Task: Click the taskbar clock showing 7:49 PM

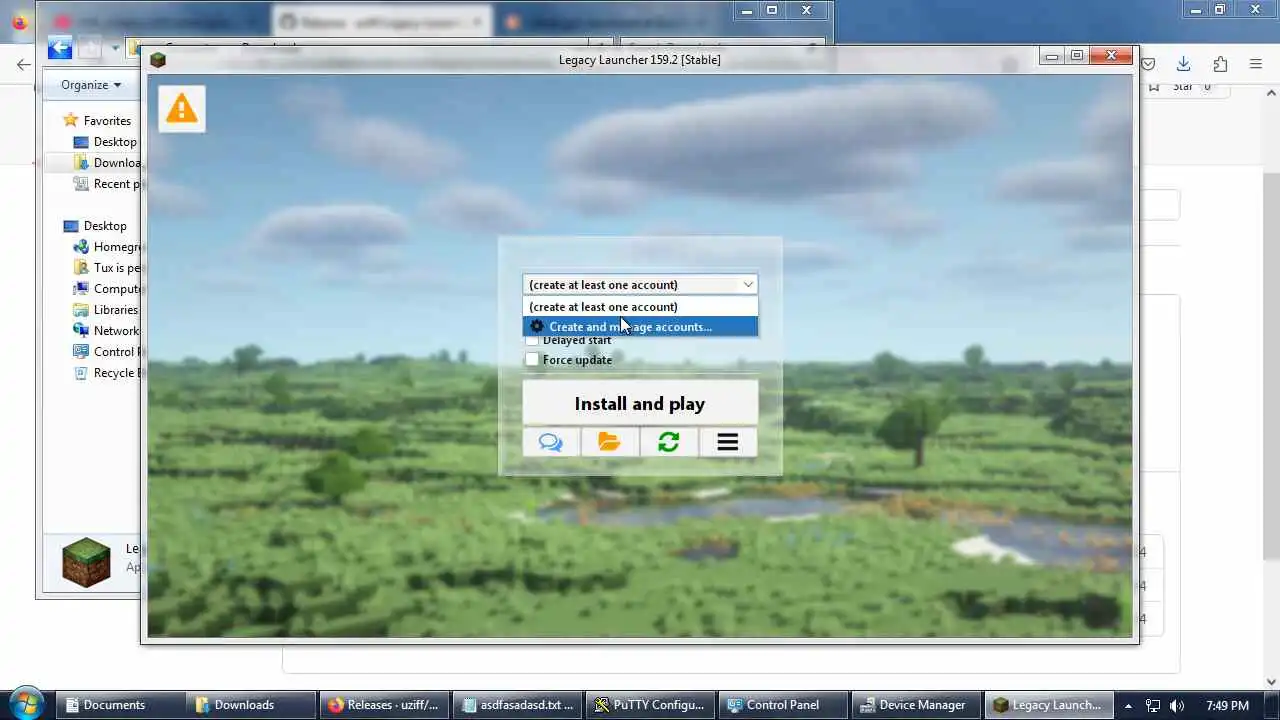Action: pos(1227,705)
